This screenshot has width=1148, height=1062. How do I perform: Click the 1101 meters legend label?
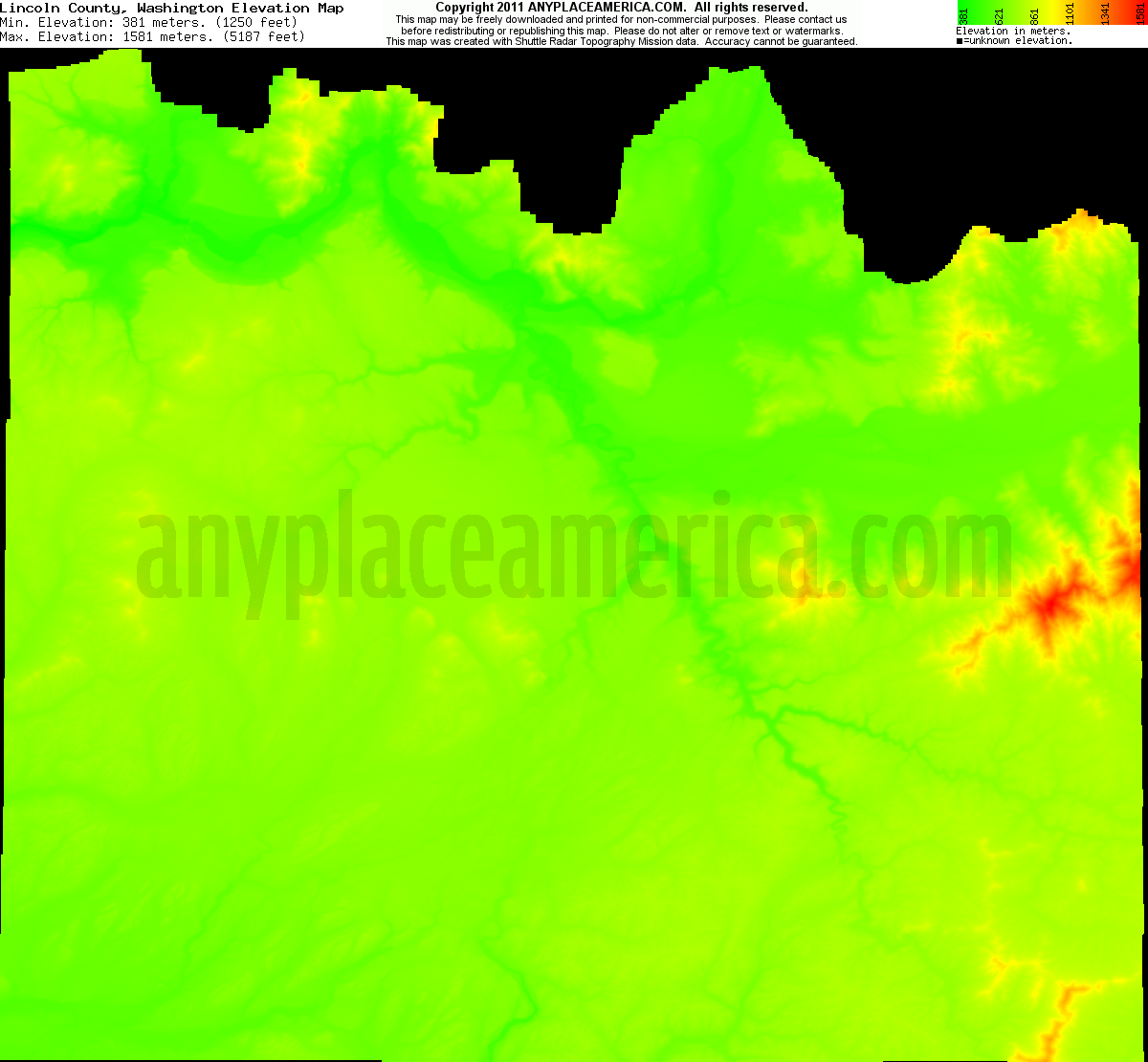(1069, 13)
